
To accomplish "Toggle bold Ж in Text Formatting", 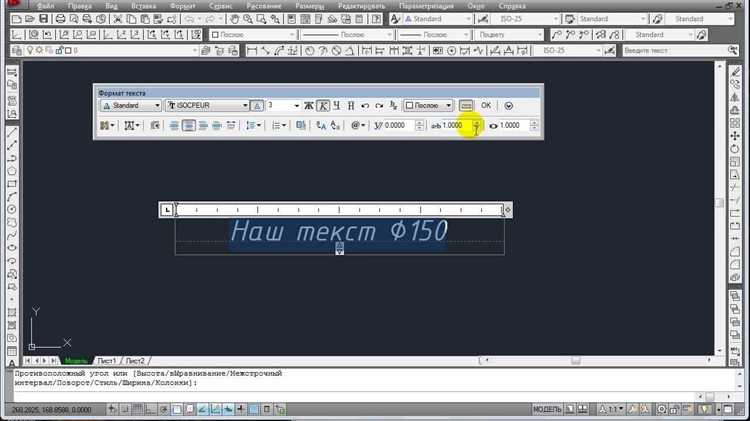I will pos(309,106).
